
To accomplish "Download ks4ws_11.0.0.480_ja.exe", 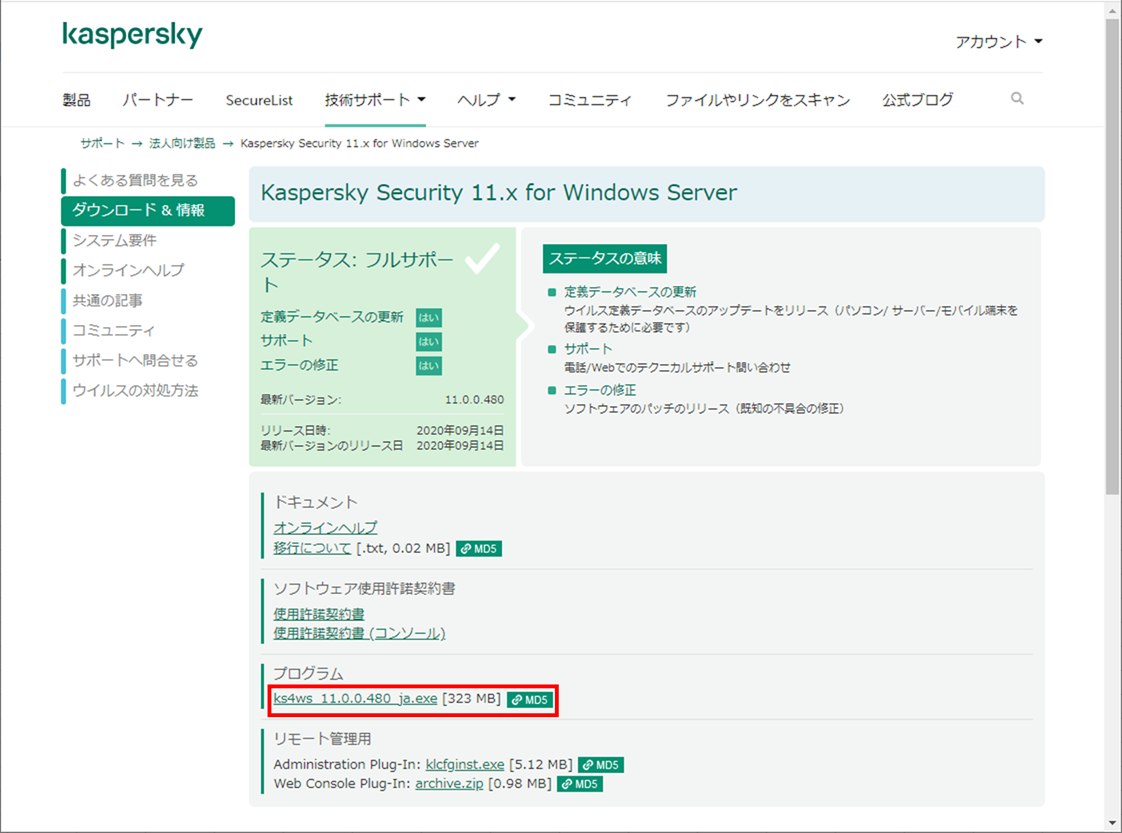I will [355, 698].
